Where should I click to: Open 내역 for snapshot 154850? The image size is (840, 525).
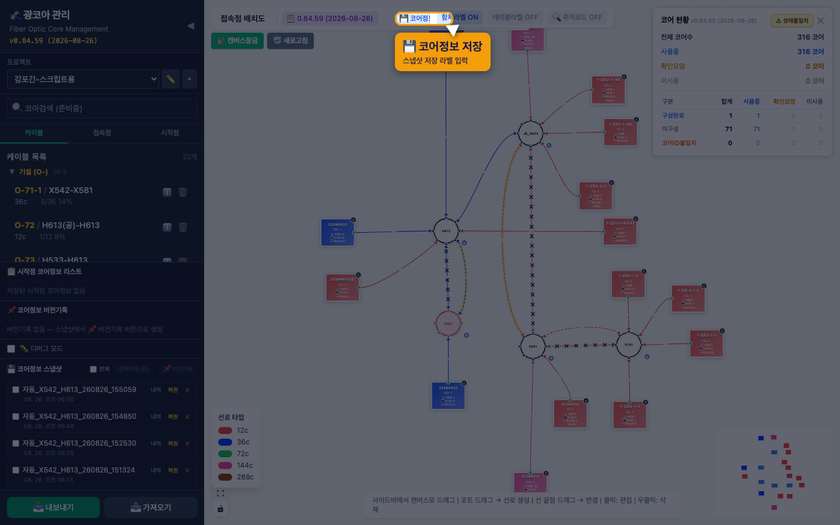click(x=156, y=417)
